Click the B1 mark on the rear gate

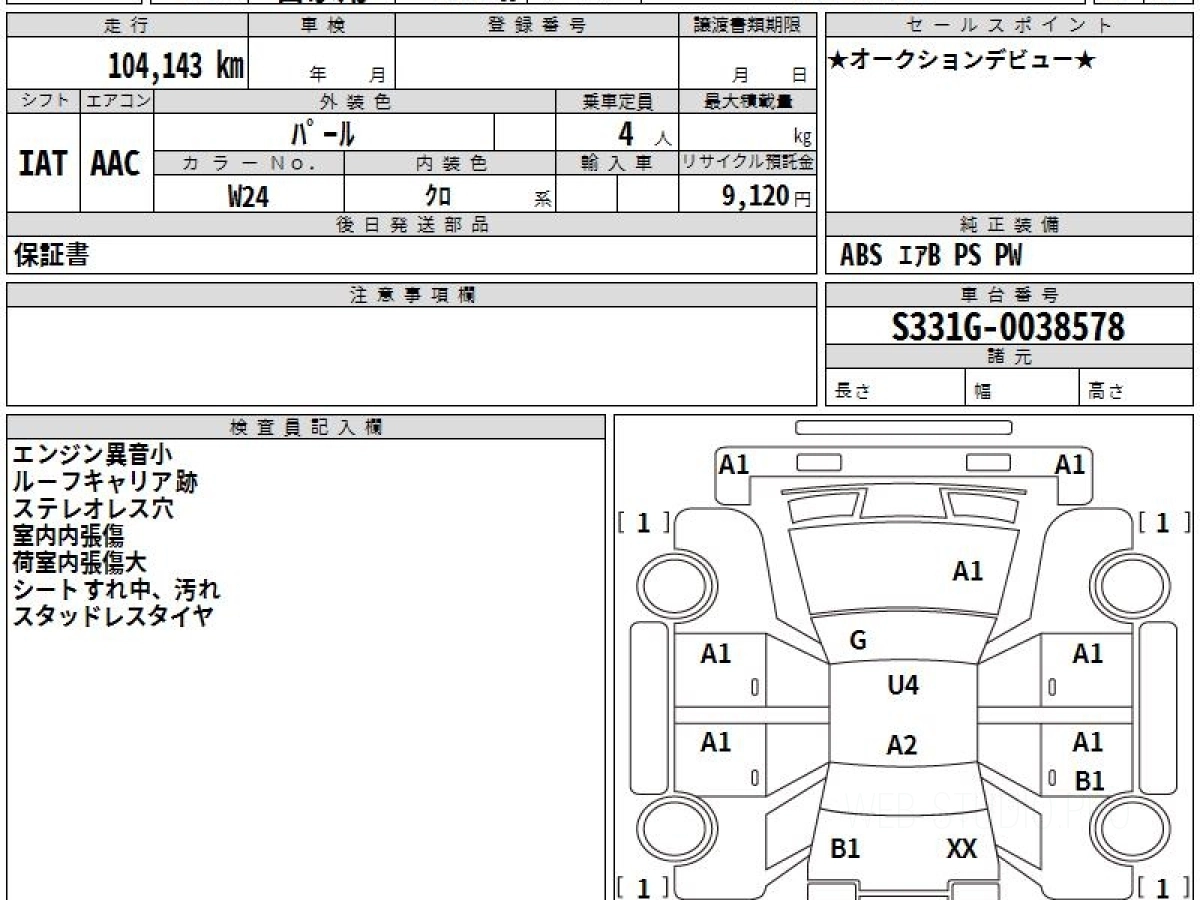coord(845,849)
